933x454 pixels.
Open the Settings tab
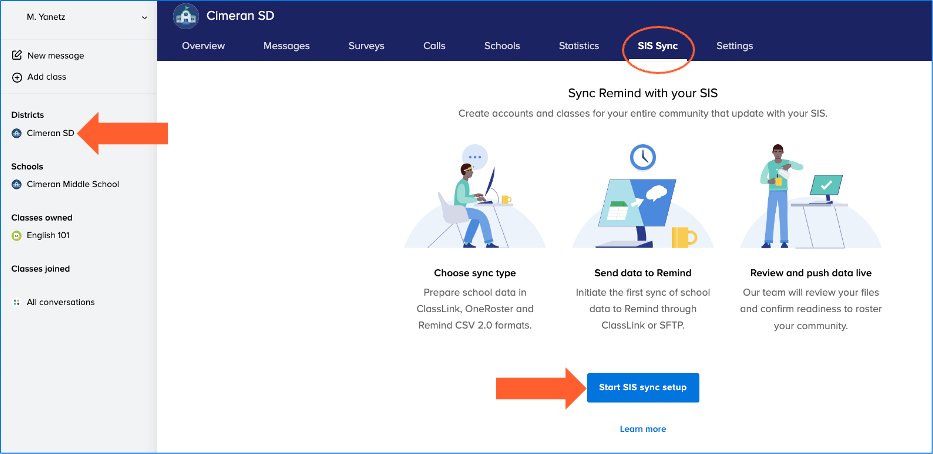pyautogui.click(x=735, y=46)
